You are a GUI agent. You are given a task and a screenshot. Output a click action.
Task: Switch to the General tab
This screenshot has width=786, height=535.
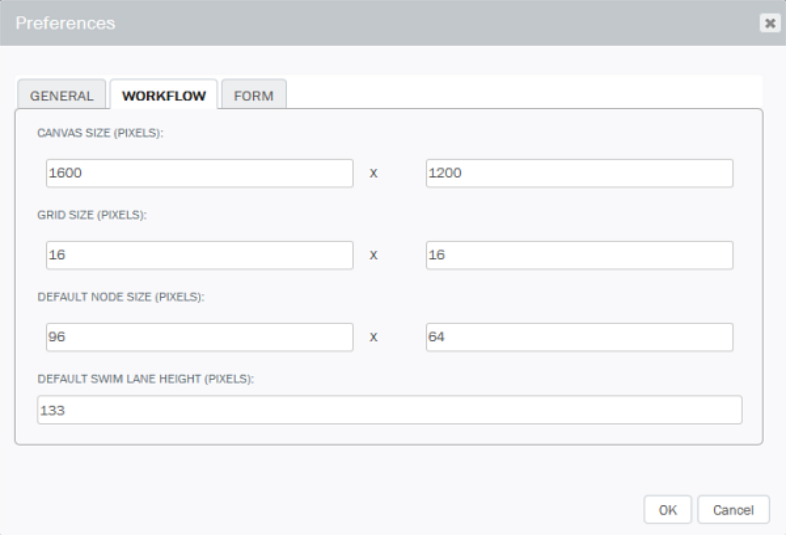click(61, 94)
